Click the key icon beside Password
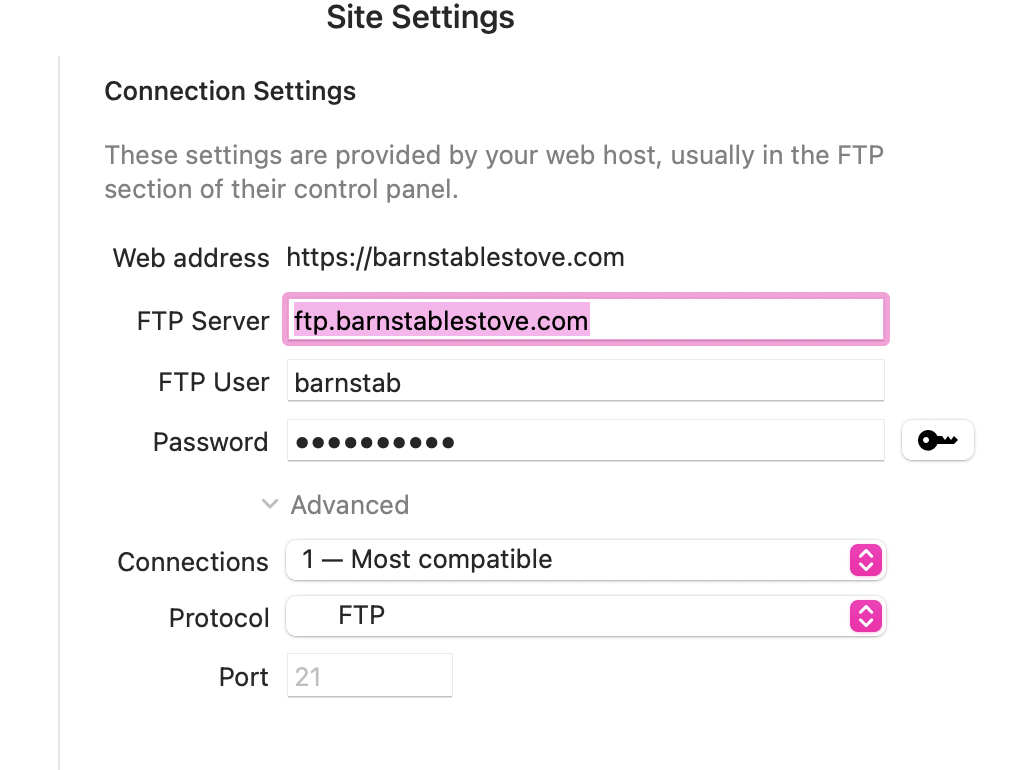This screenshot has height=770, width=1034. [x=937, y=440]
